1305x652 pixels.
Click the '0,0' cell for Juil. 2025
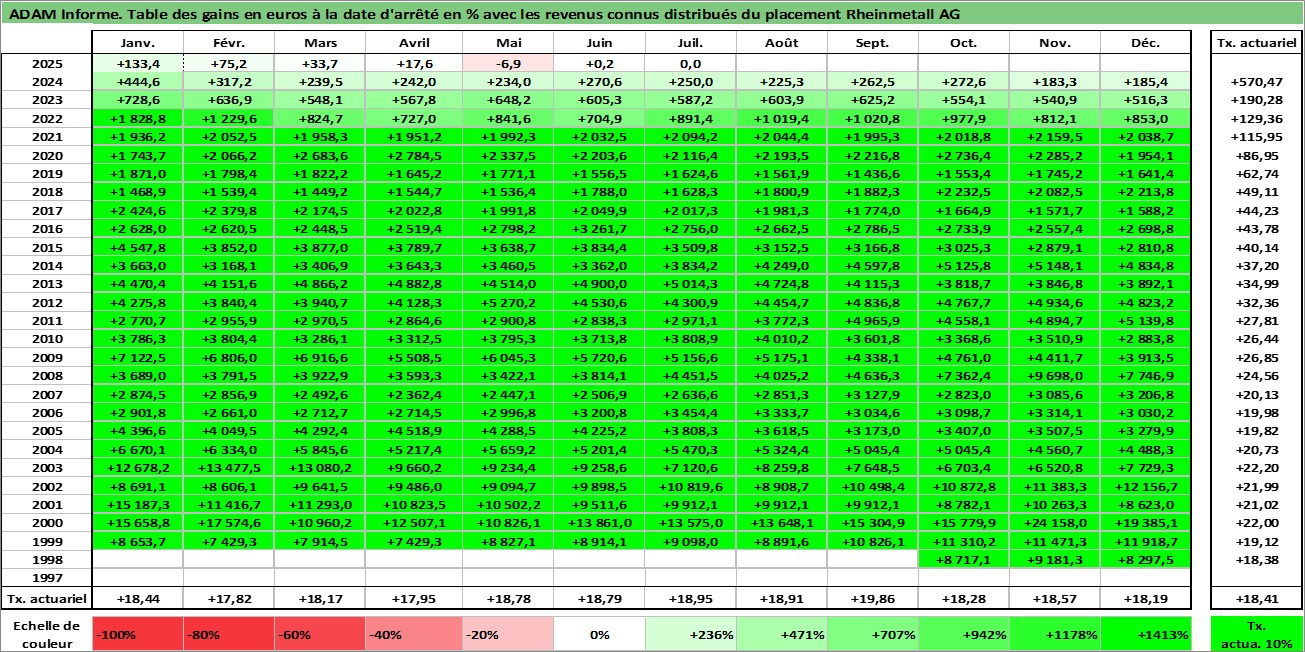pos(690,63)
